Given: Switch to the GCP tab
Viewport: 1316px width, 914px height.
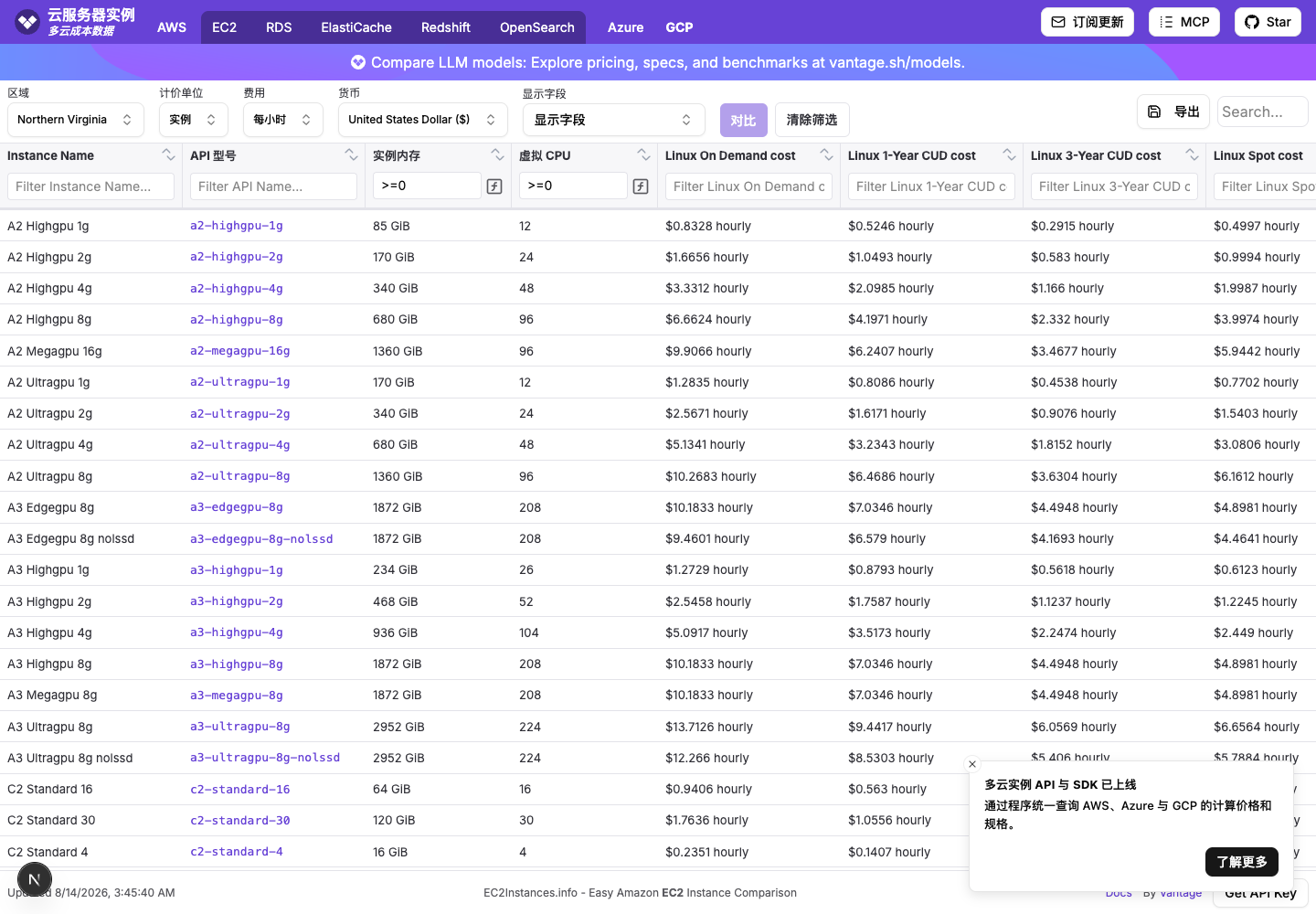Looking at the screenshot, I should click(x=679, y=27).
